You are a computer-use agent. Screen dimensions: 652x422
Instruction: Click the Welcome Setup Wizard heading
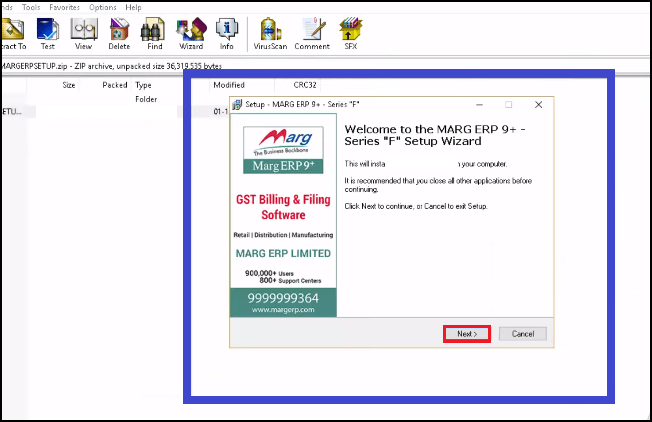(435, 135)
